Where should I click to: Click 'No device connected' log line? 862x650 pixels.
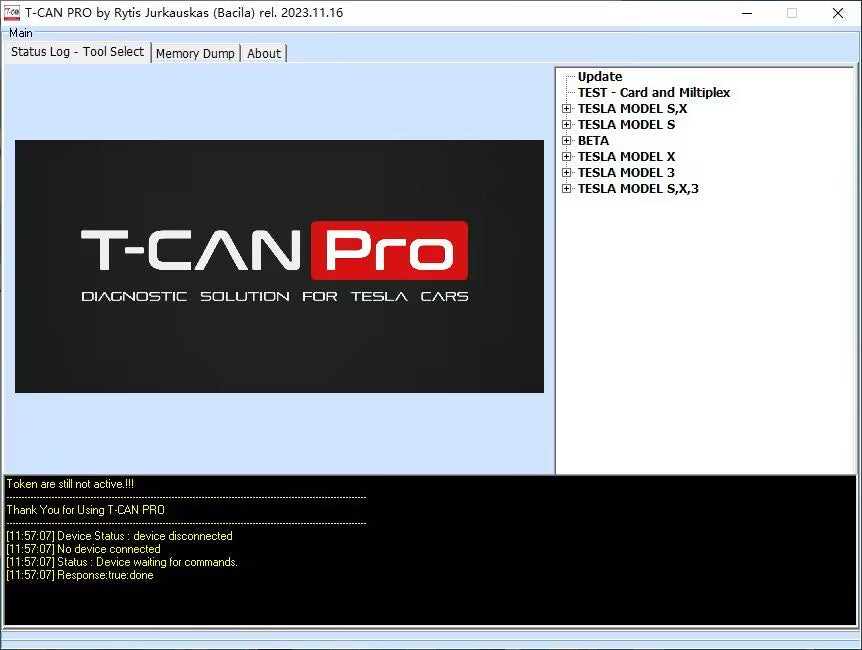click(84, 549)
